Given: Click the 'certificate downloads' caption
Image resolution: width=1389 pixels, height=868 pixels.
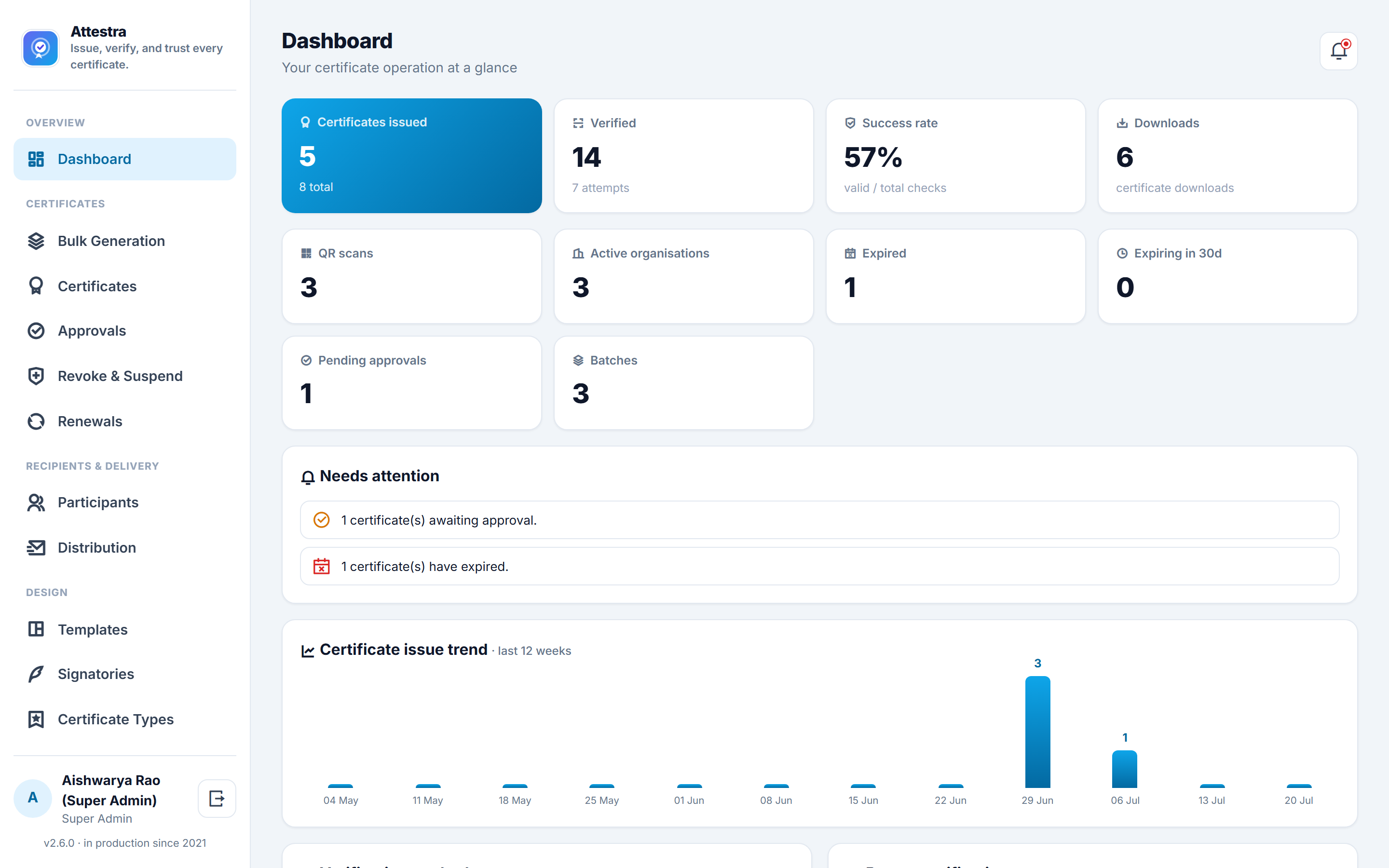Looking at the screenshot, I should click(x=1174, y=188).
